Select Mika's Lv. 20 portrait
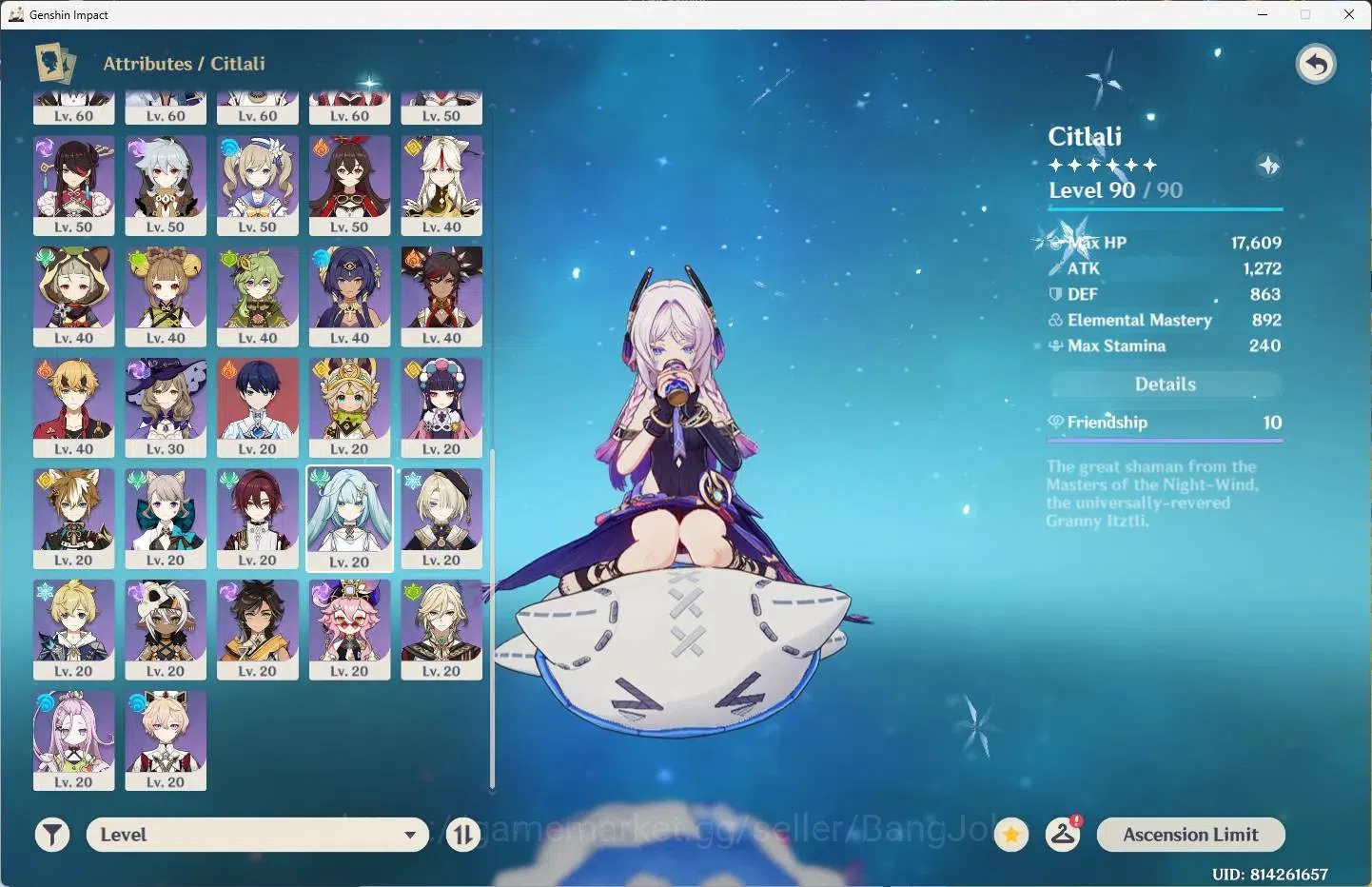 74,630
